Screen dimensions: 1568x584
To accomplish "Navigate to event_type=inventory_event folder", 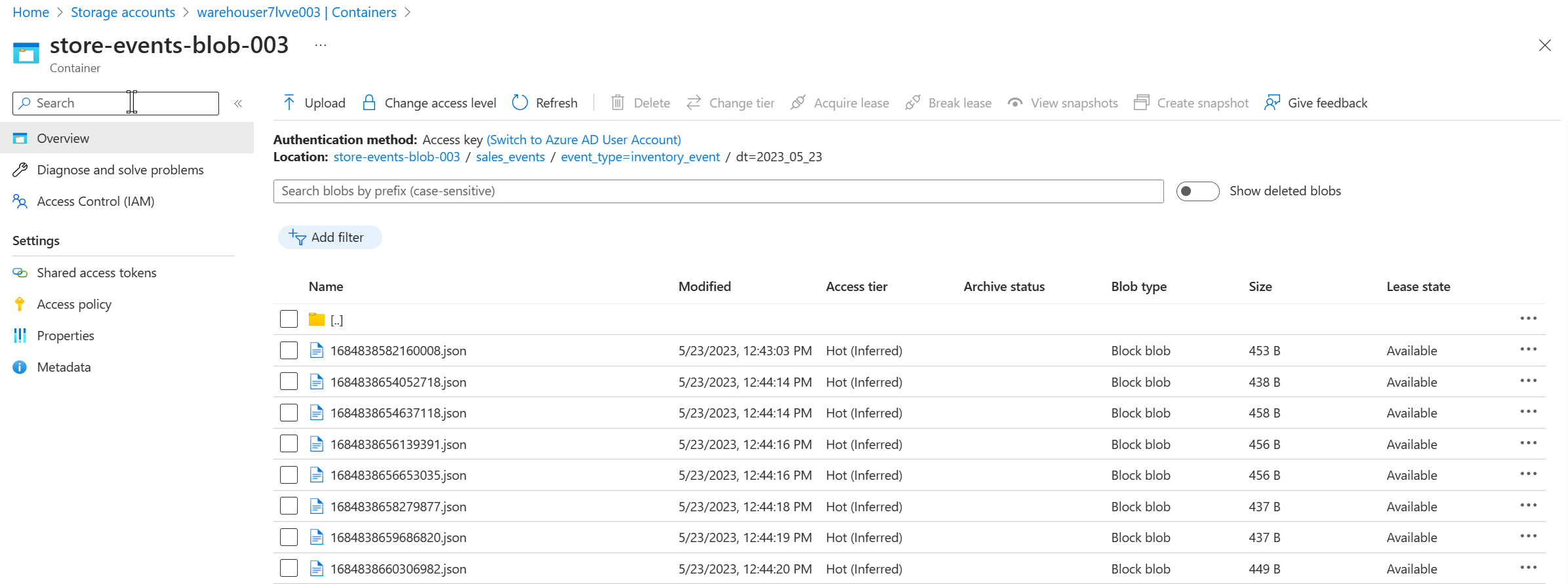I will [x=640, y=157].
